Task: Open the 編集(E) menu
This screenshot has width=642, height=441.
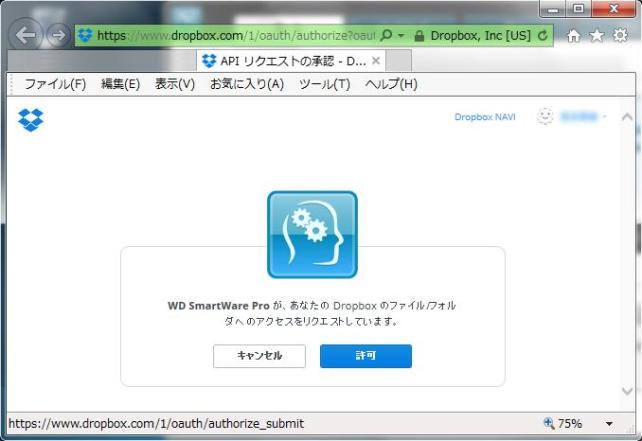Action: [x=120, y=84]
